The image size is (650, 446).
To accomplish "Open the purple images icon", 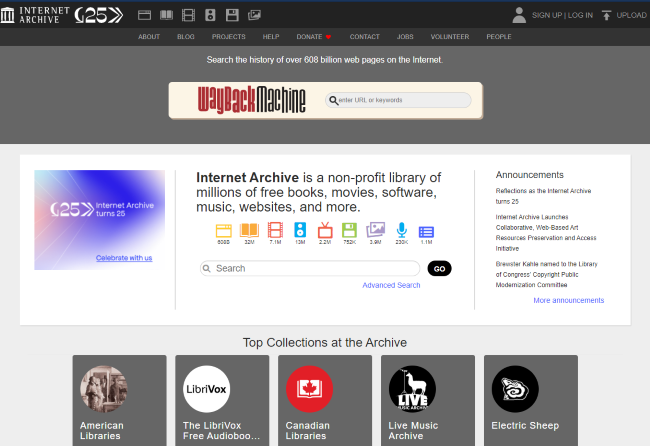I will (376, 231).
